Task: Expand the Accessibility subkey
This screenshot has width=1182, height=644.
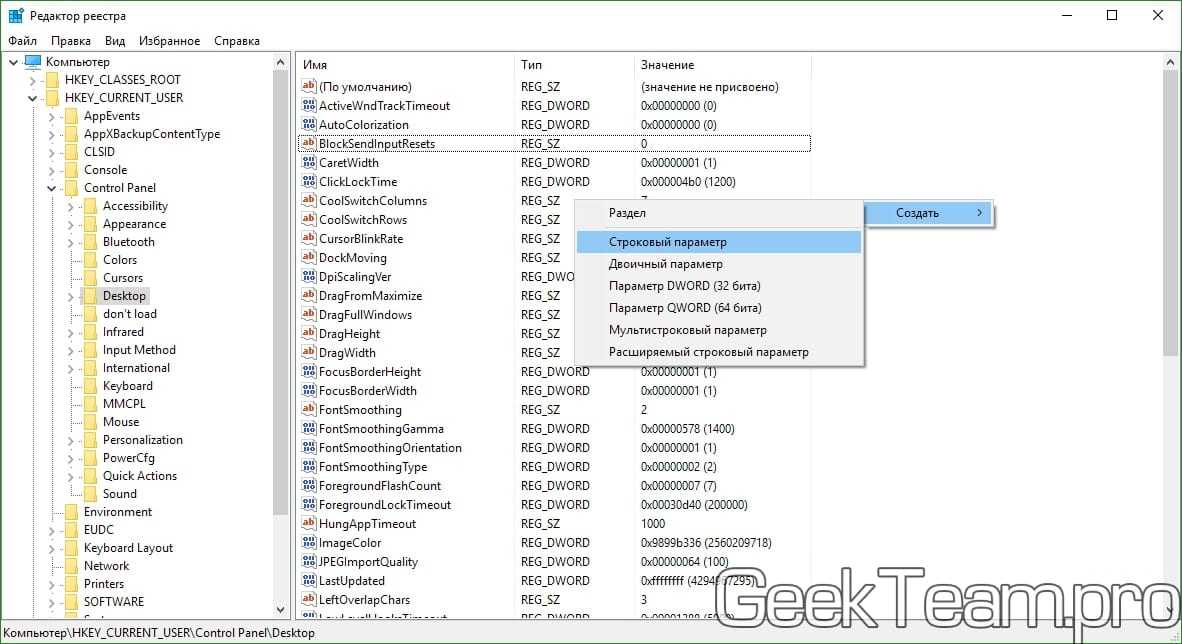Action: coord(70,207)
